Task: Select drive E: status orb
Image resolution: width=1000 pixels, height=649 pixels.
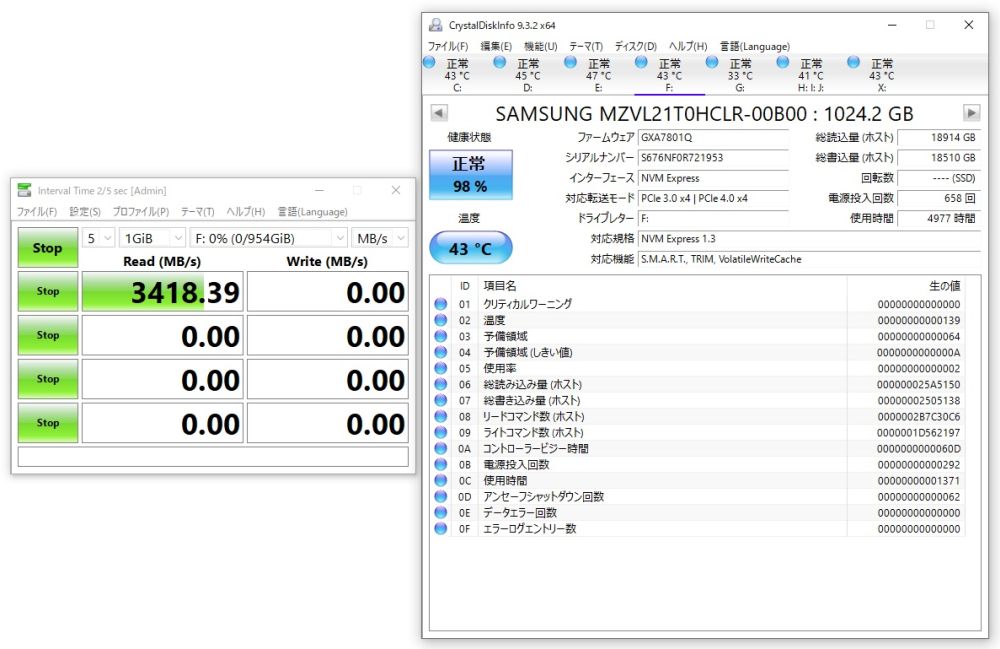Action: (x=571, y=62)
